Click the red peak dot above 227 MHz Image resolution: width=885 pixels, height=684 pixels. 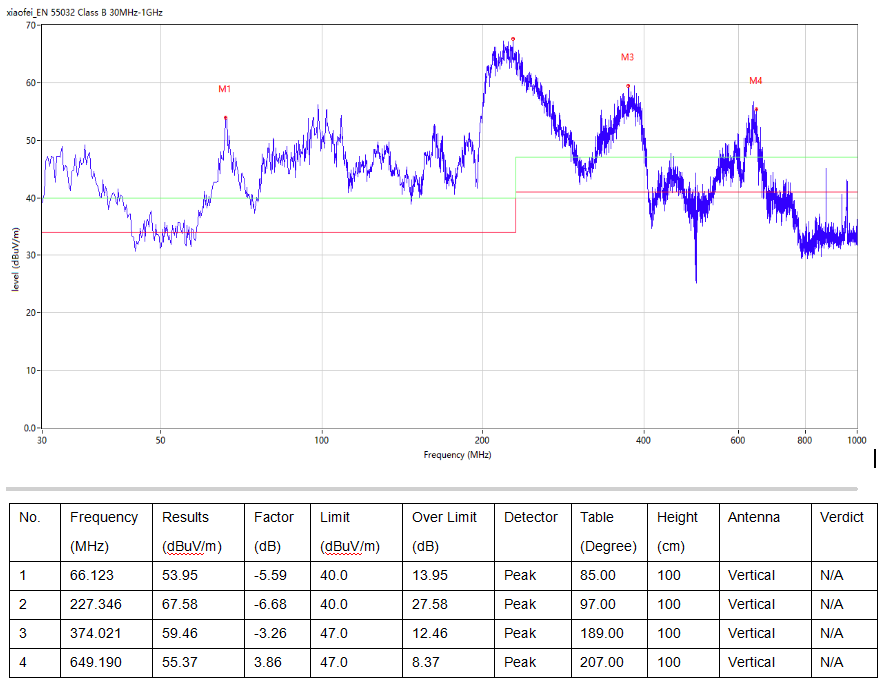513,40
